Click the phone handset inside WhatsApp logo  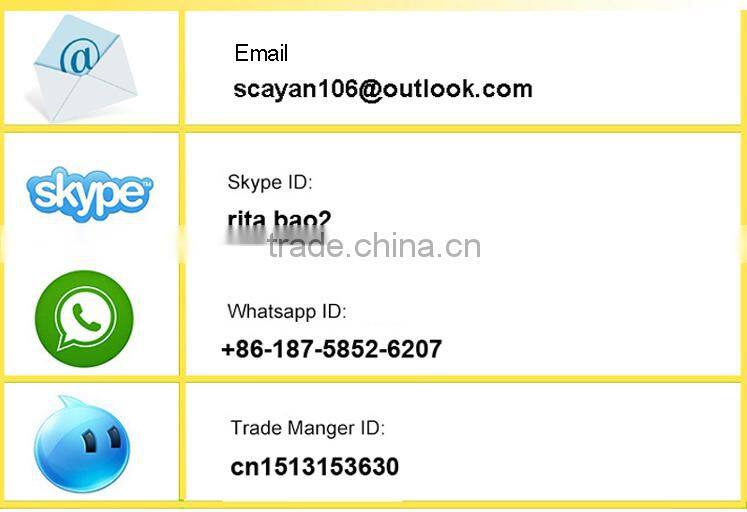tap(86, 317)
